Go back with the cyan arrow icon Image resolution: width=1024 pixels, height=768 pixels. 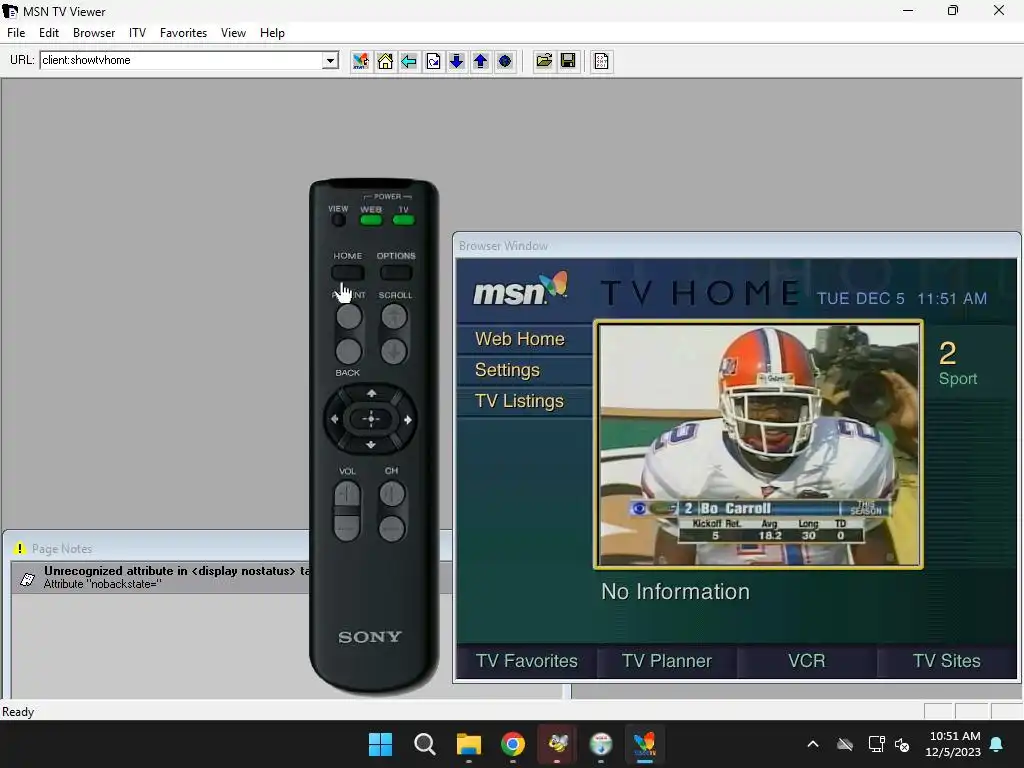(x=409, y=61)
